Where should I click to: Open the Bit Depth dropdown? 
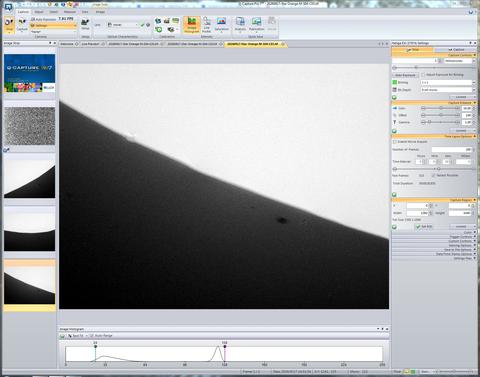[448, 90]
